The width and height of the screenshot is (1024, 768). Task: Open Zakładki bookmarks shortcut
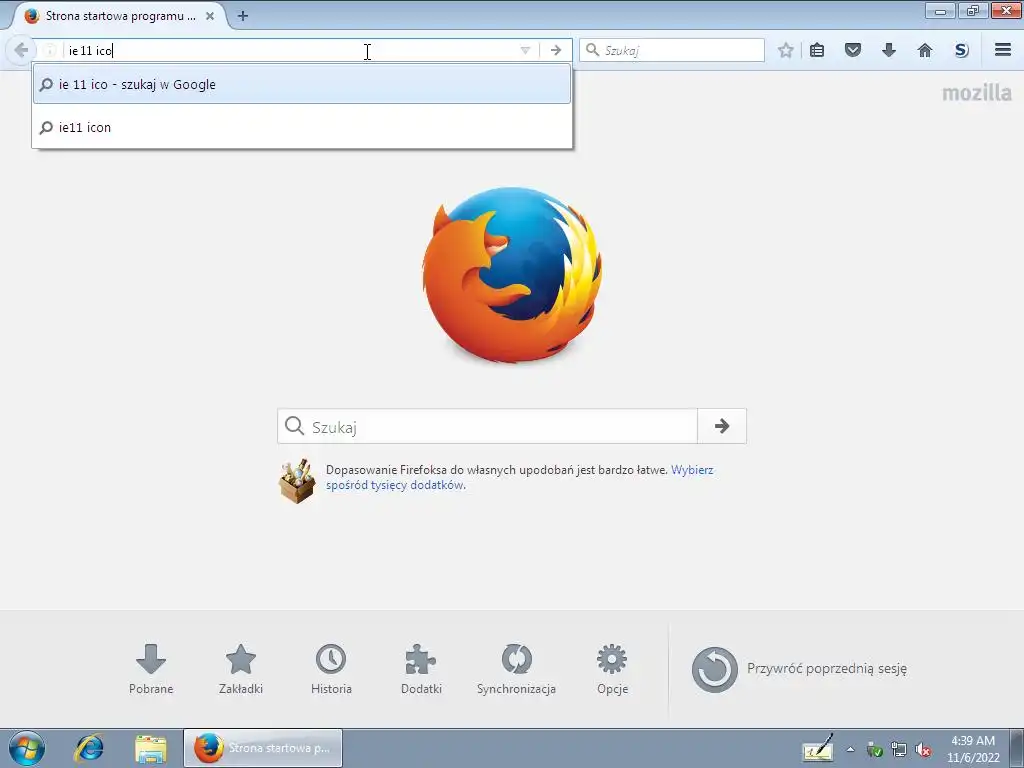point(241,669)
